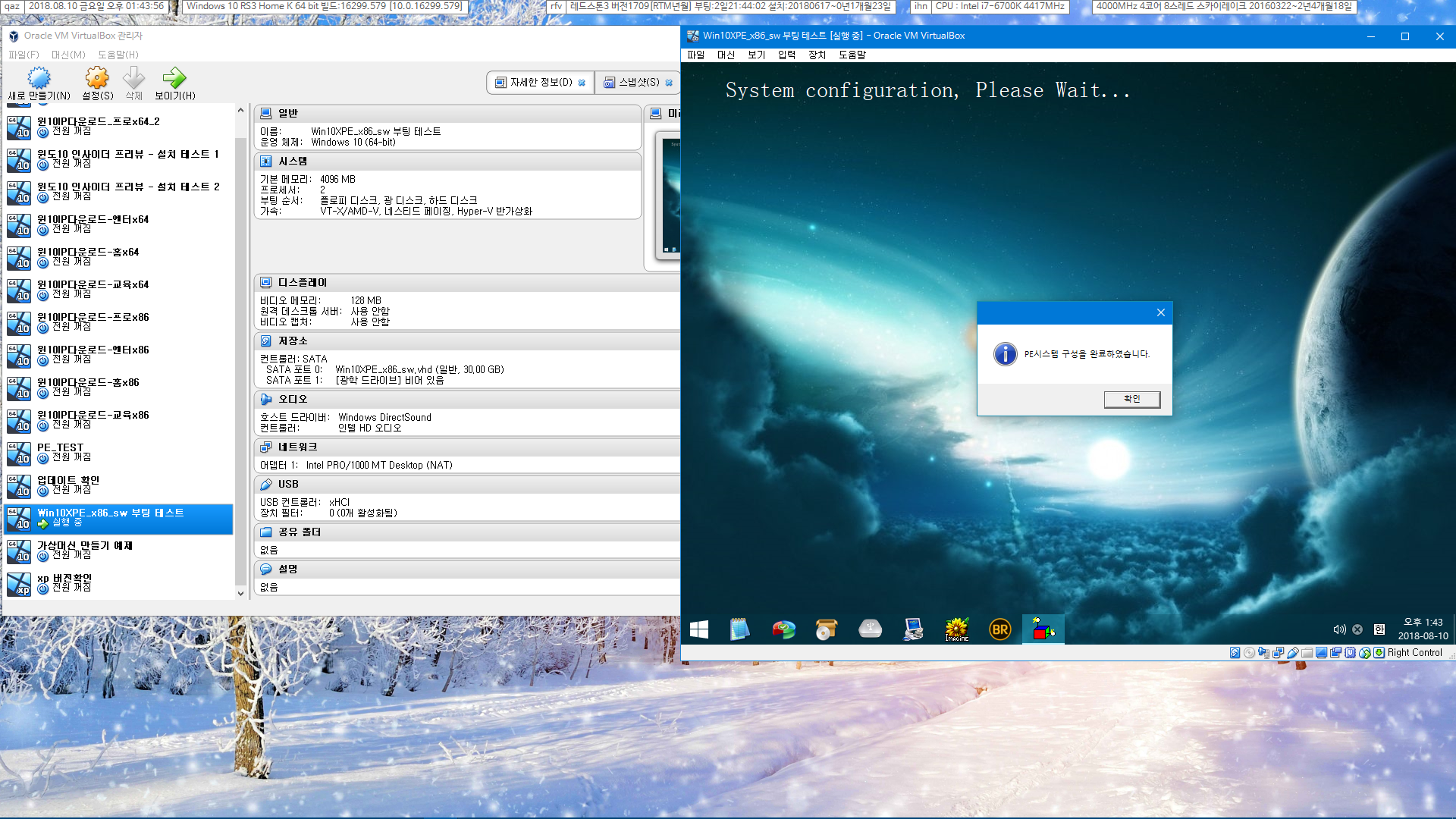Screen dimensions: 1456x819
Task: Collapse the USB section header
Action: [466, 484]
